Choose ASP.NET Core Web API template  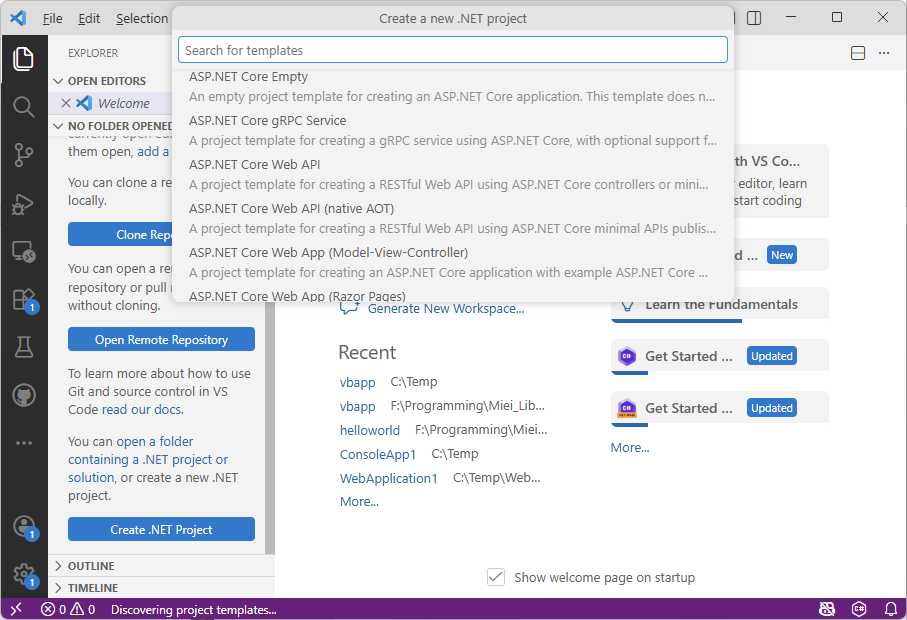(453, 175)
